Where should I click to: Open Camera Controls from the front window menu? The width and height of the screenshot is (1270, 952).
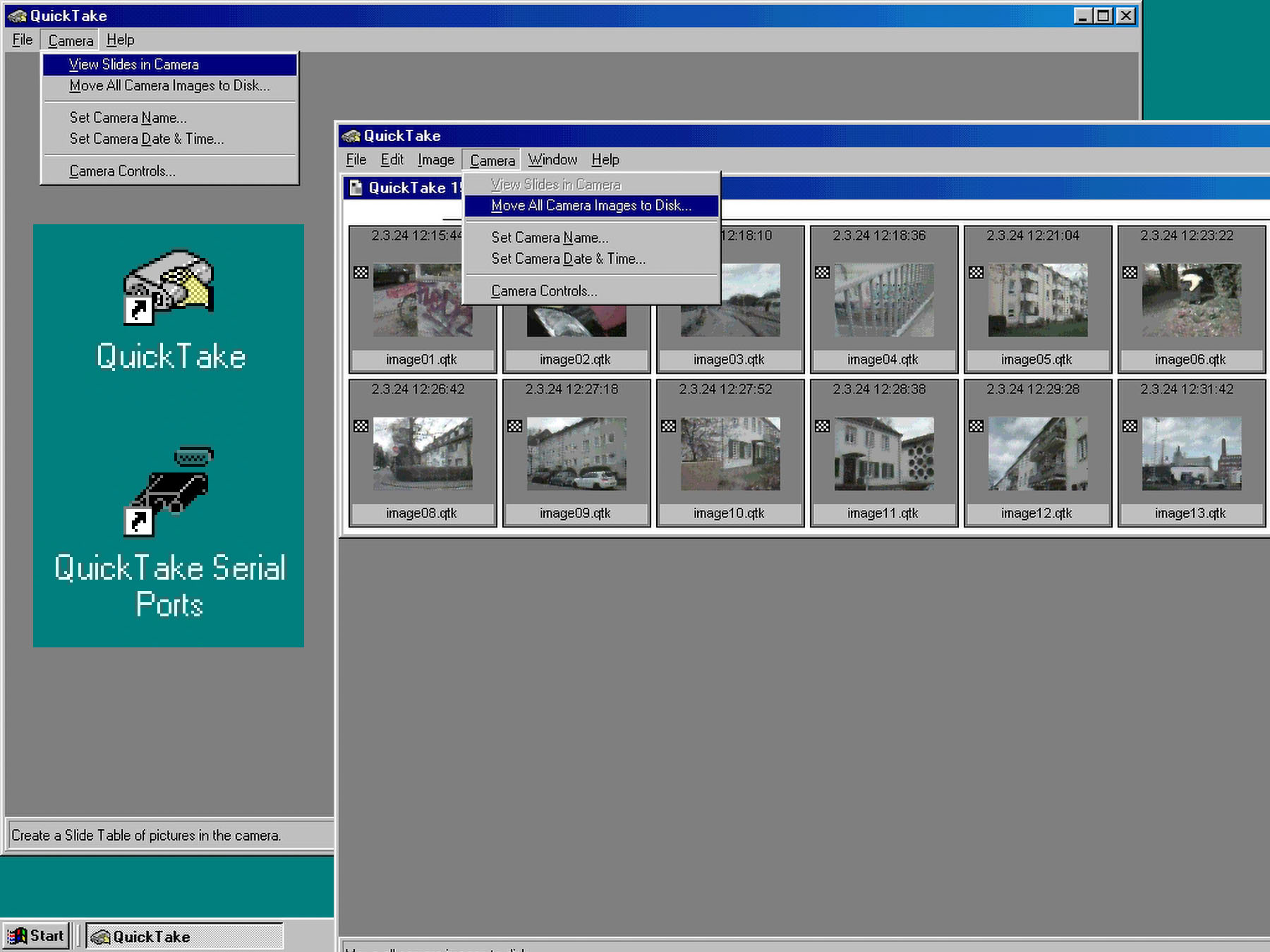coord(591,291)
